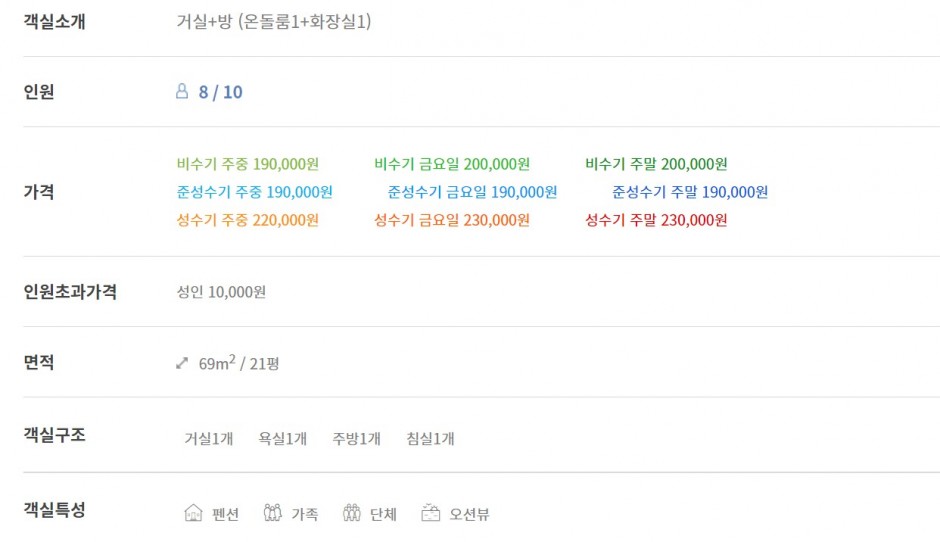Click the 거실1개 room structure tag
Image resolution: width=940 pixels, height=542 pixels.
[209, 438]
